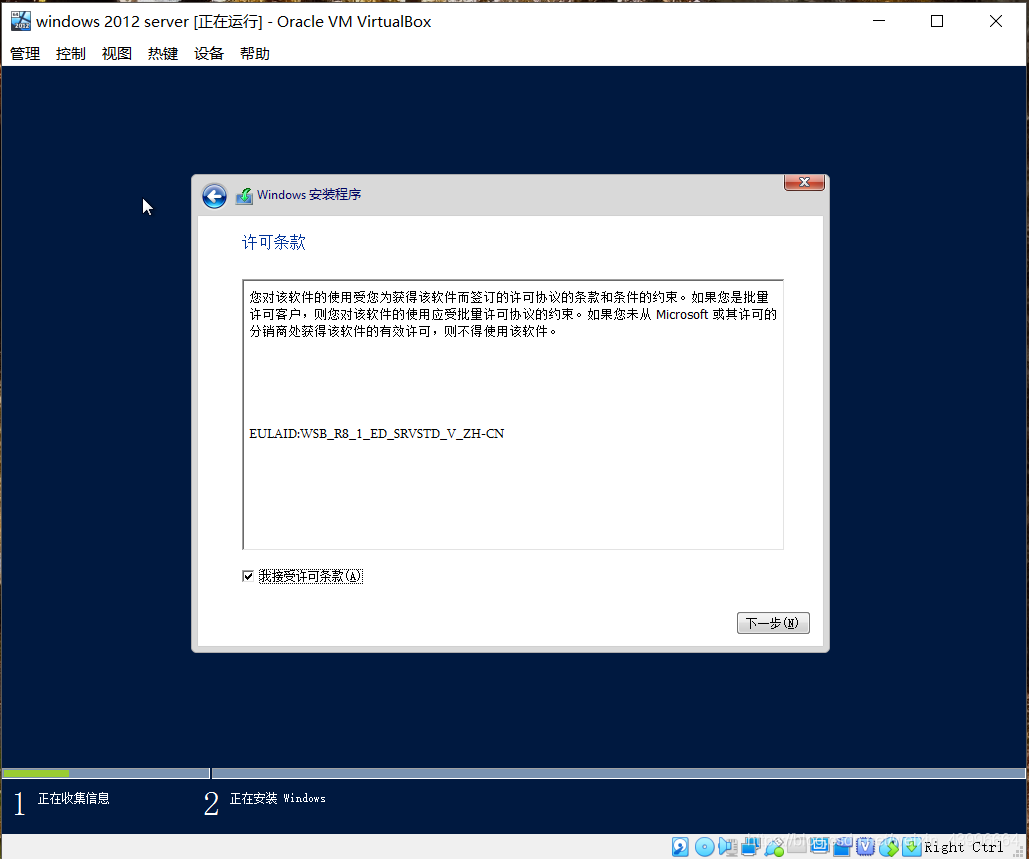
Task: Click the Windows 安装程序 title text
Action: pyautogui.click(x=309, y=195)
